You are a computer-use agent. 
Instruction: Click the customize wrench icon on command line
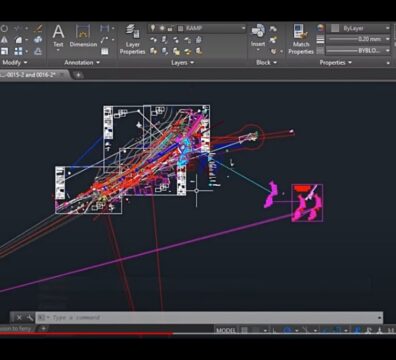click(30, 317)
